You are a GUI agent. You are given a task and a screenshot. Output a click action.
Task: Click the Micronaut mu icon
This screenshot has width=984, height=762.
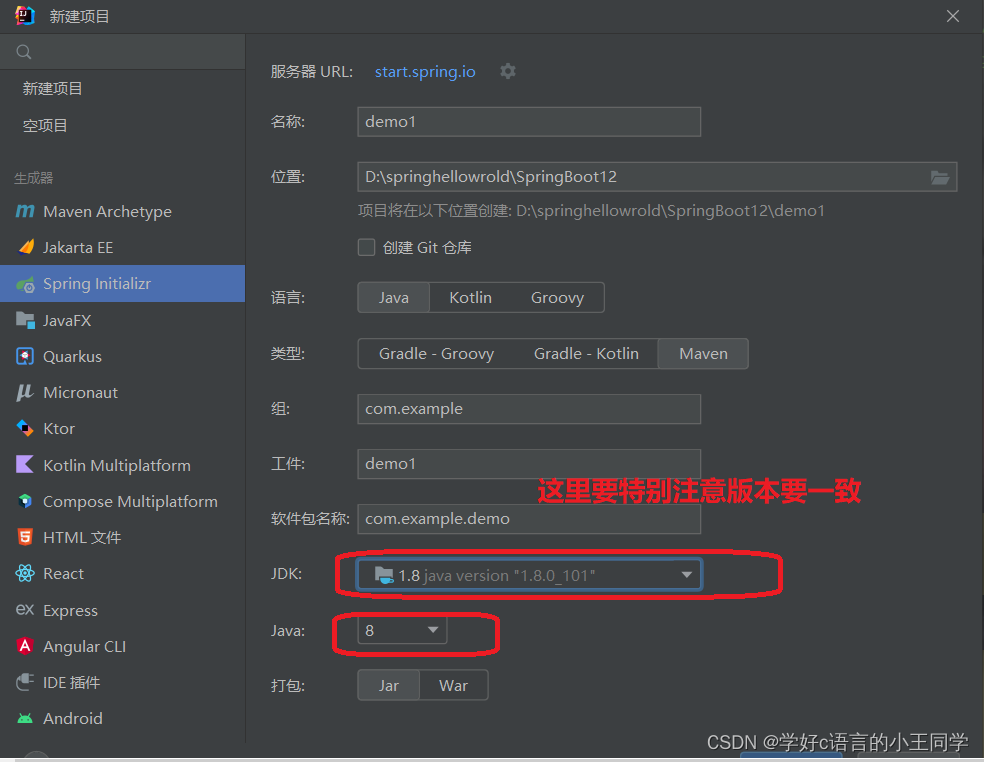(x=24, y=393)
